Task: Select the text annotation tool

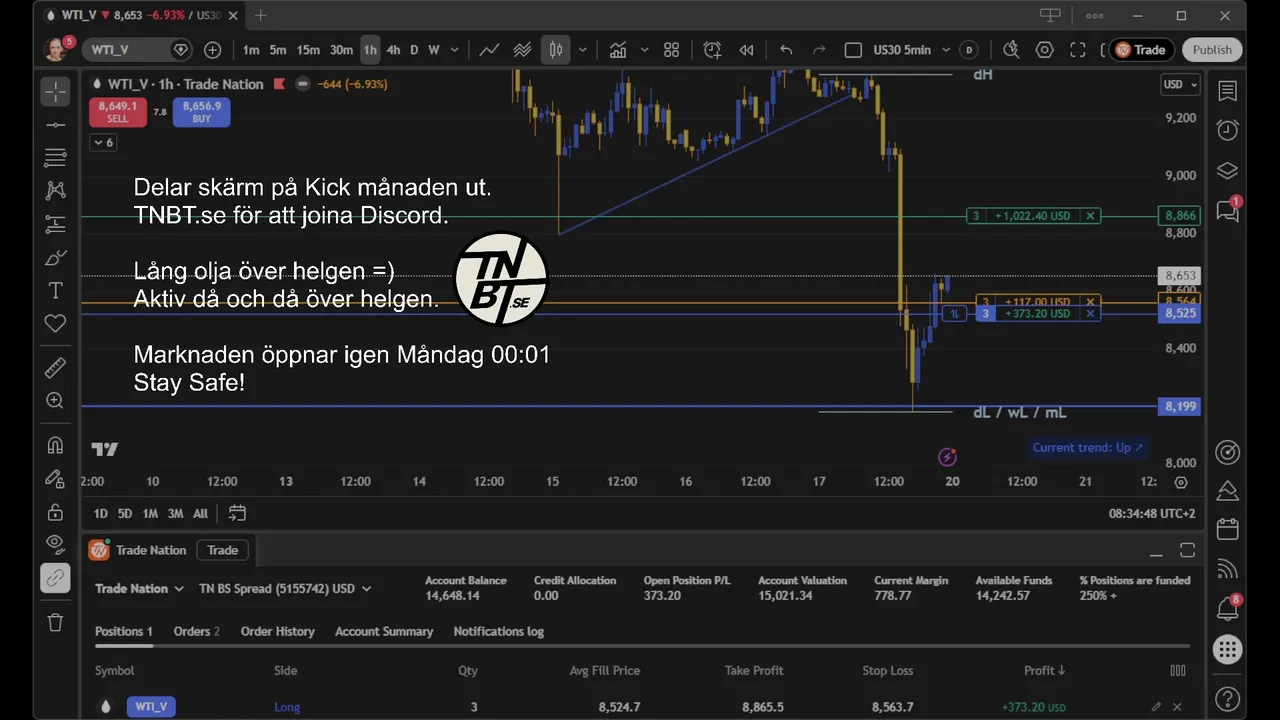Action: pos(55,290)
